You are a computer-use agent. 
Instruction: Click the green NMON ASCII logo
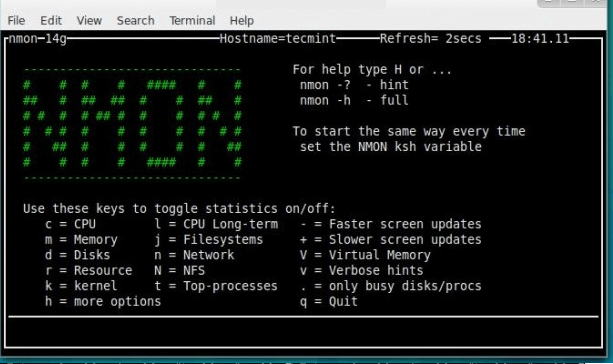click(x=132, y=124)
